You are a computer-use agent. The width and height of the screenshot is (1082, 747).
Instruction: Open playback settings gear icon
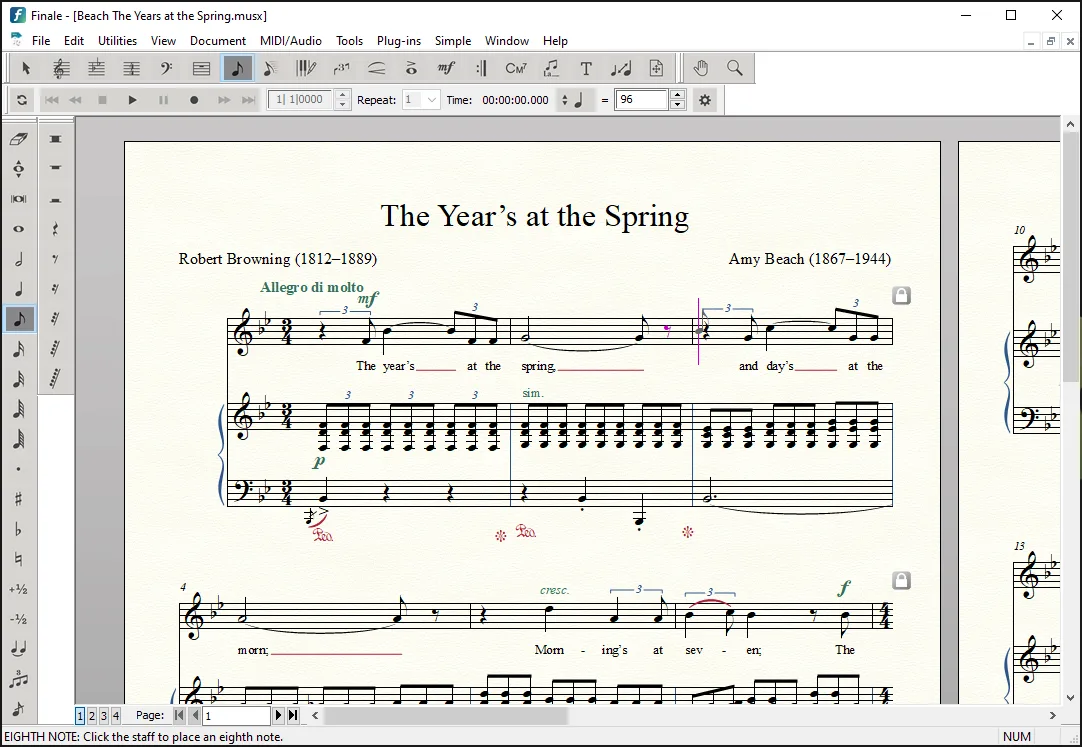[x=705, y=100]
